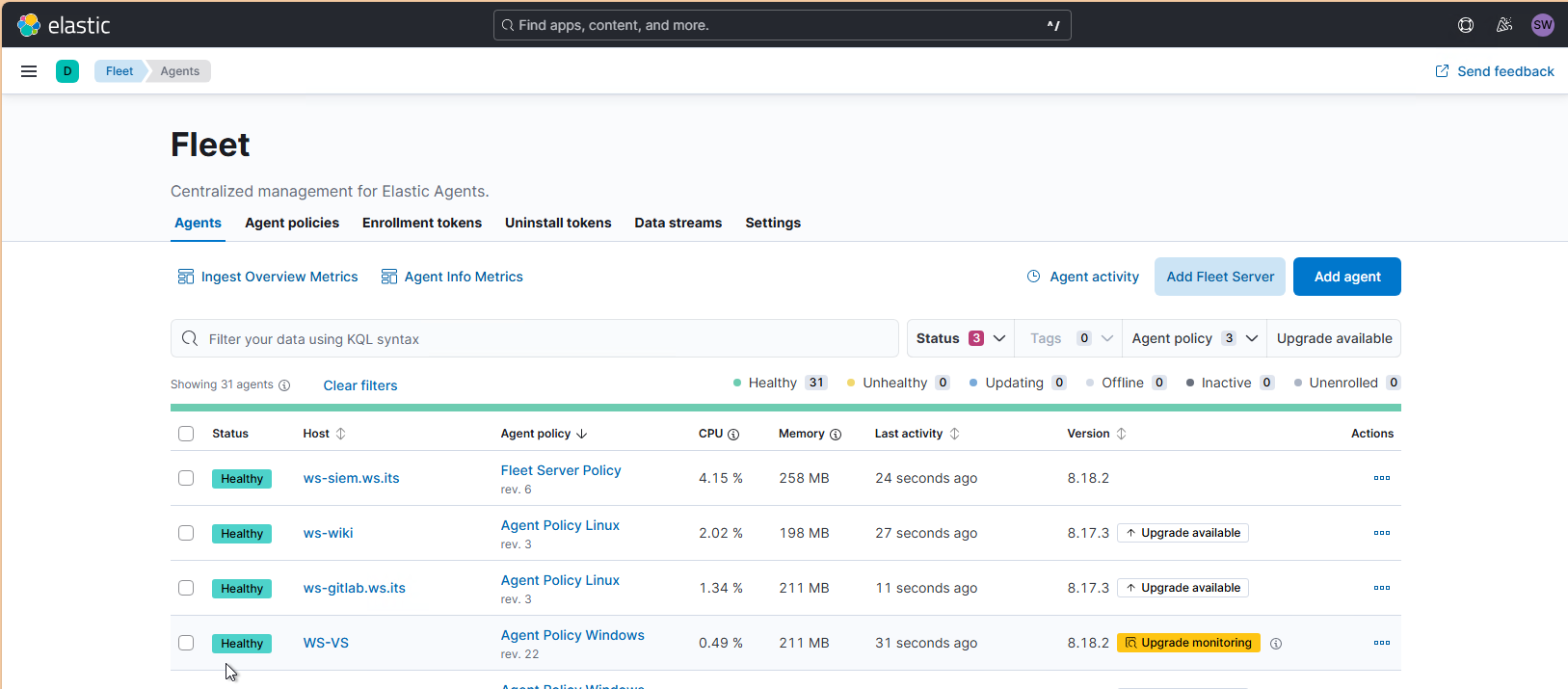This screenshot has height=689, width=1568.
Task: Click the Add agent button
Action: pos(1347,277)
